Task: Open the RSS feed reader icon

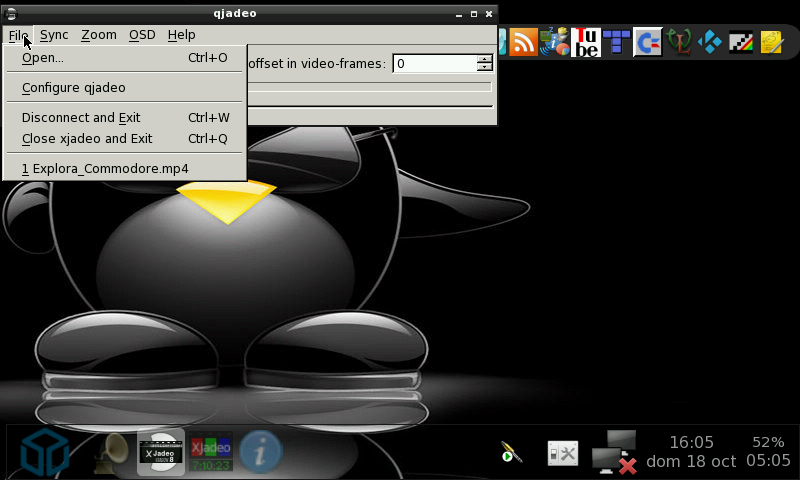Action: click(x=523, y=42)
